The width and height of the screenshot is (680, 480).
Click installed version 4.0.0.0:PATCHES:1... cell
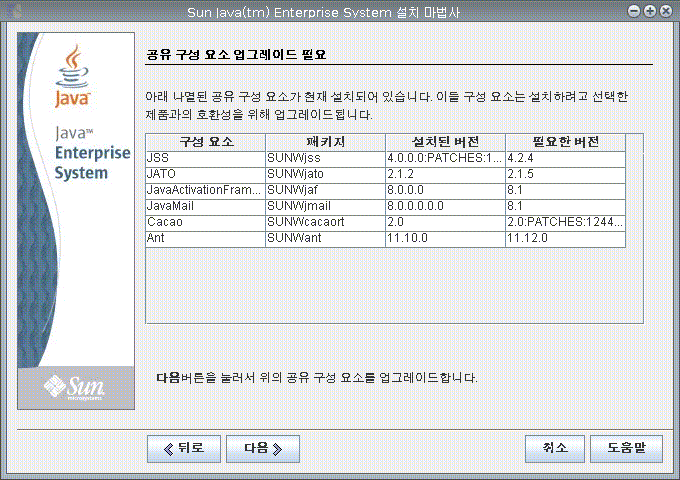coord(445,159)
